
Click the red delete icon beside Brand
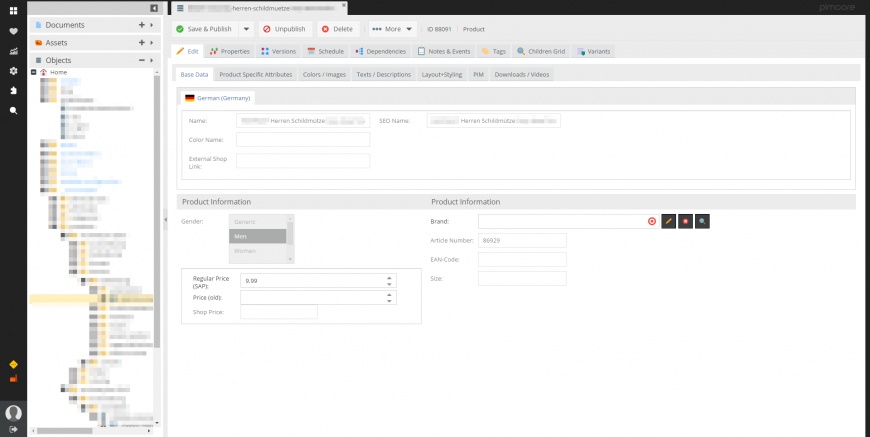[x=685, y=220]
